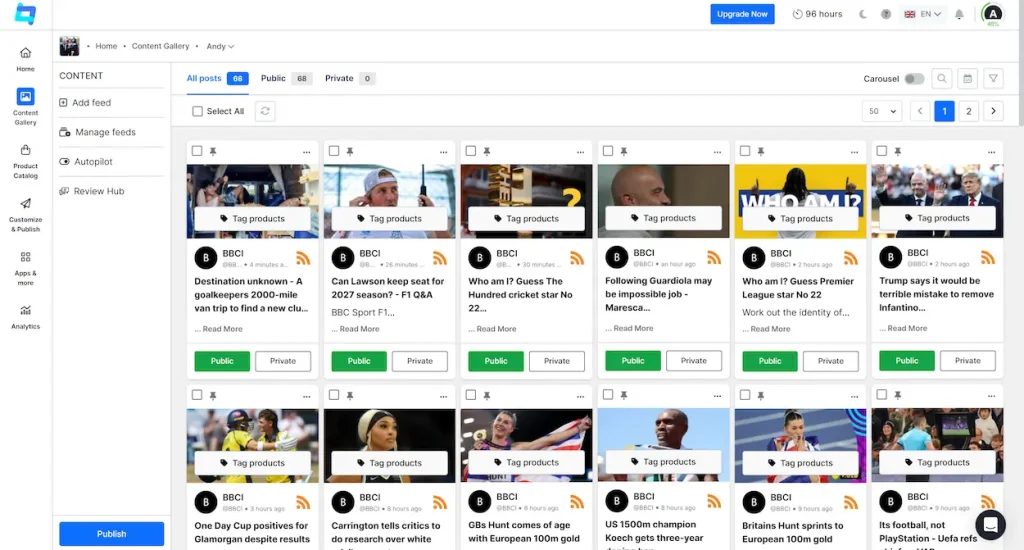Screen dimensions: 1024x550
Task: Pin the One Day Cup positives post
Action: pyautogui.click(x=213, y=395)
